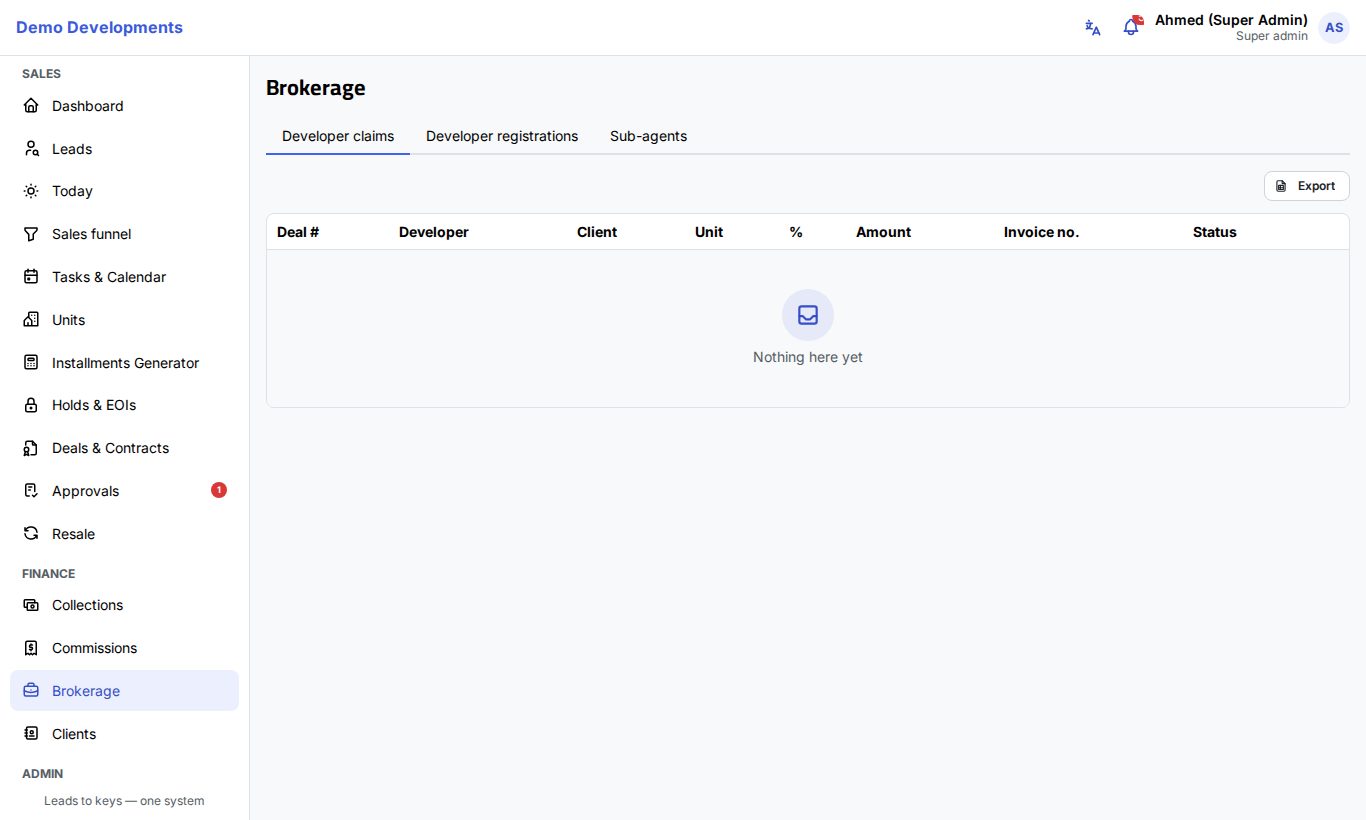Click the inbox icon in empty table
Image resolution: width=1366 pixels, height=820 pixels.
coord(808,315)
